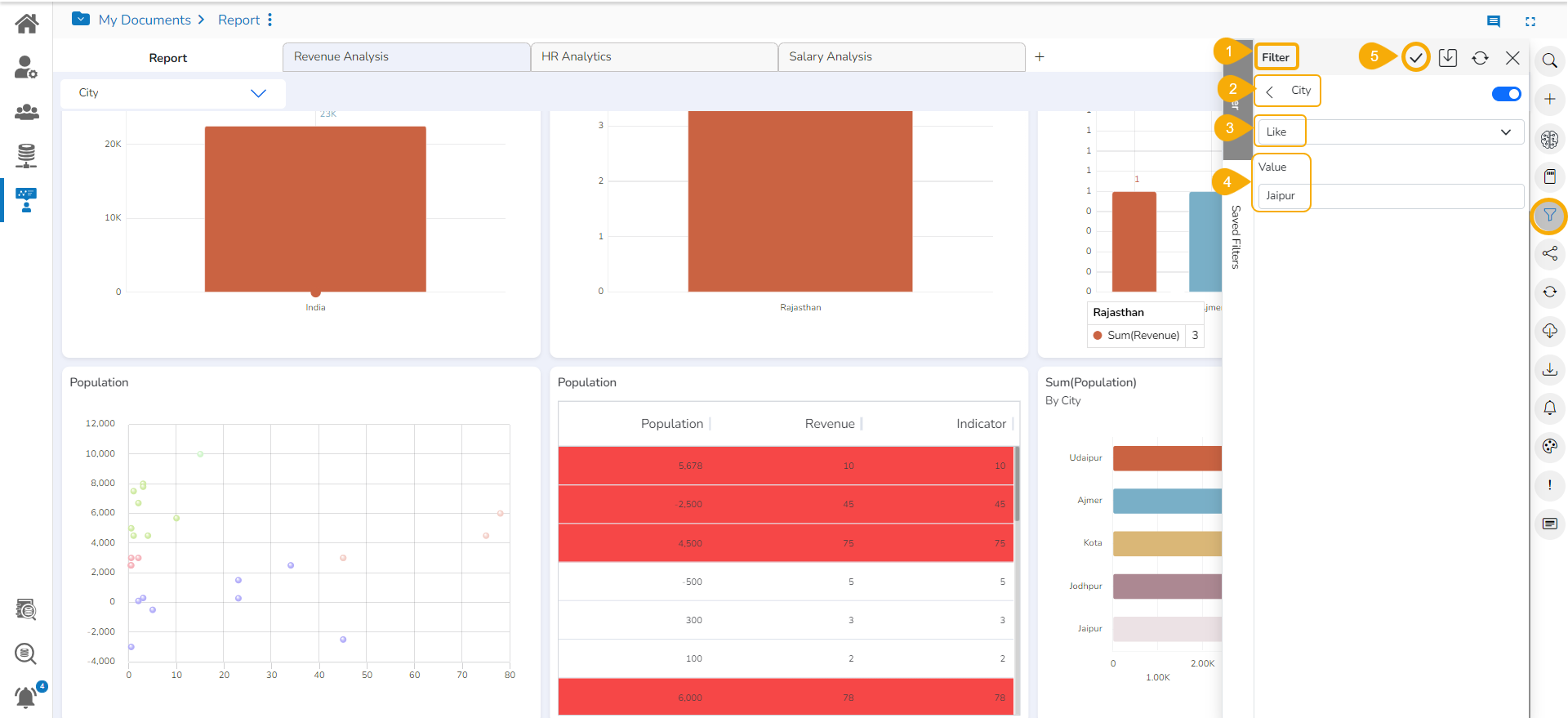Open the share icon in right sidebar
The width and height of the screenshot is (1568, 718).
click(1549, 254)
